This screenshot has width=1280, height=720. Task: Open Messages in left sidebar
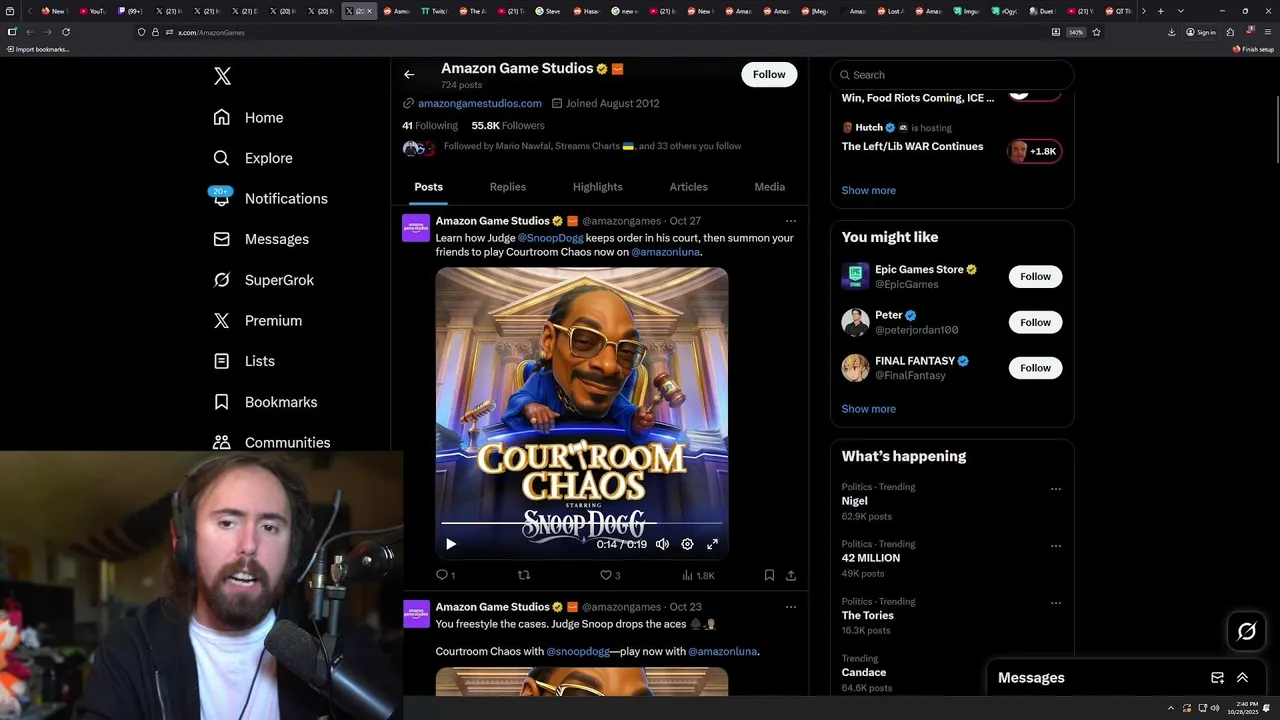click(260, 239)
